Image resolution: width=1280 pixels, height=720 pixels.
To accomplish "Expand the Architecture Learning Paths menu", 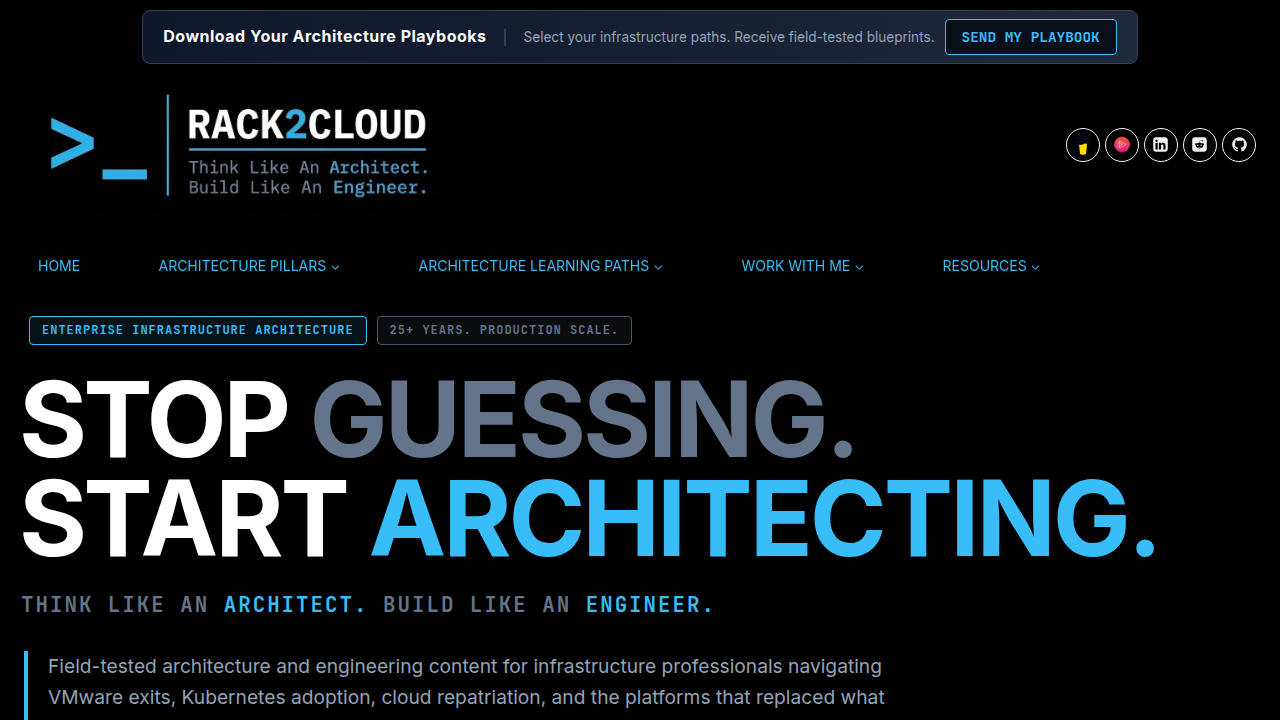I will pos(541,266).
